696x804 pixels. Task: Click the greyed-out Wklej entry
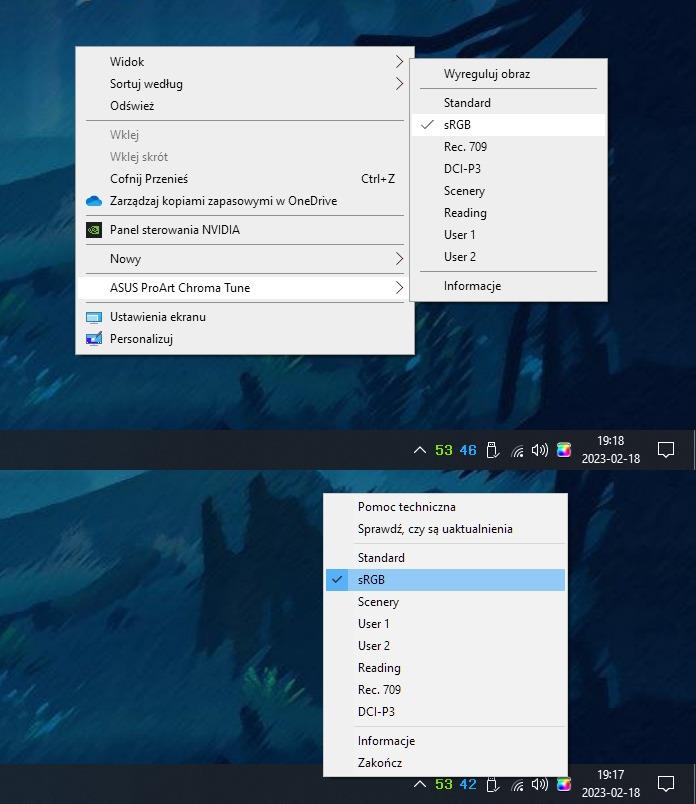click(245, 135)
